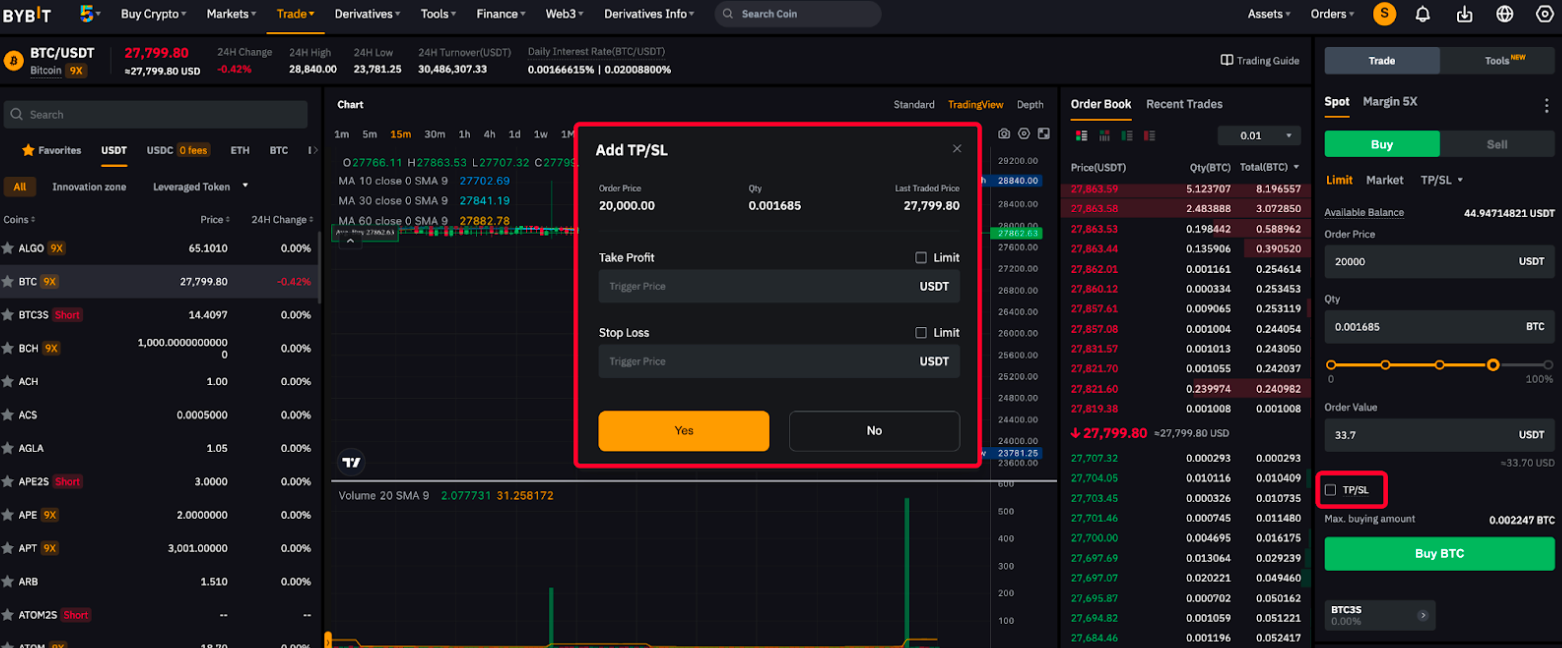
Task: Select the order book layout showing bids and asks
Action: (1080, 134)
